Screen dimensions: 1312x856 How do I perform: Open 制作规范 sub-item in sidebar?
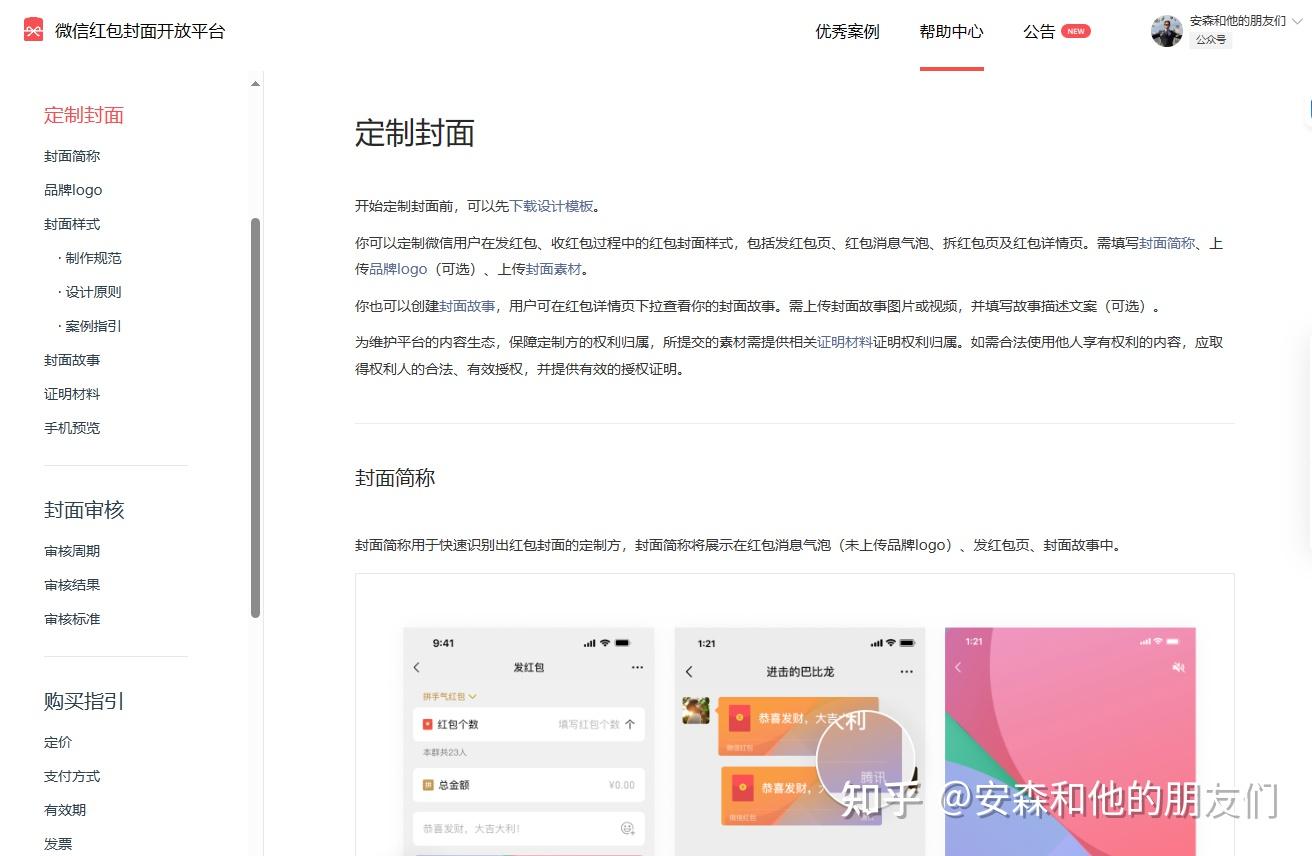click(91, 258)
